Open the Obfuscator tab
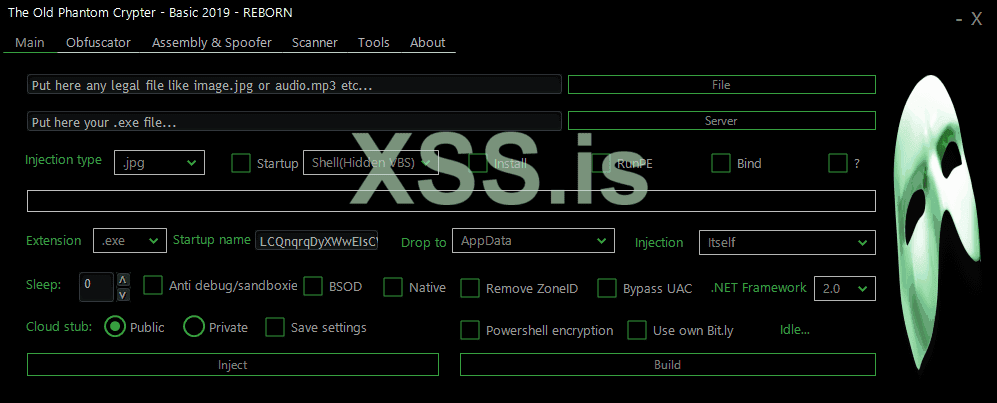 [x=98, y=43]
